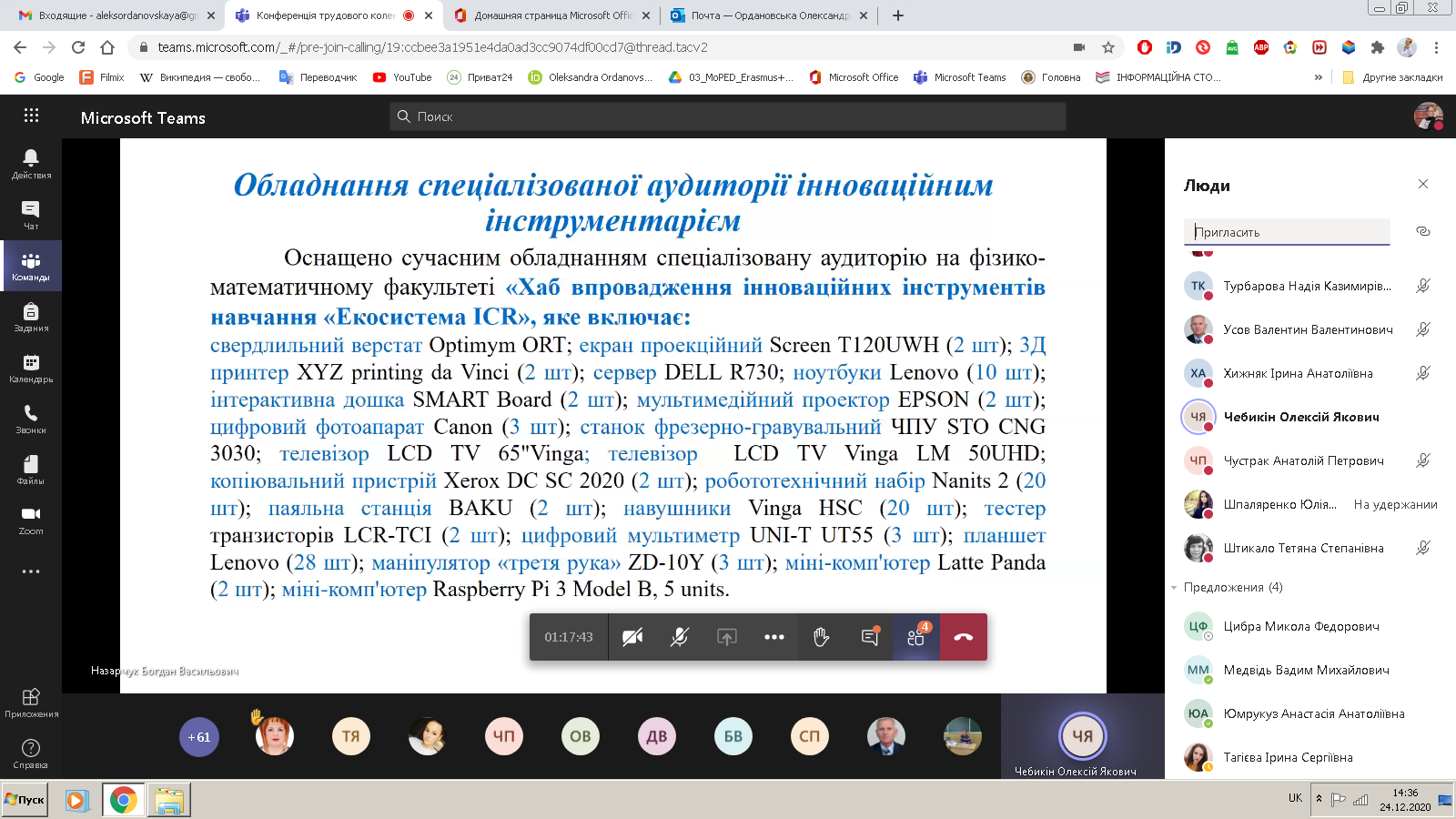Open the Activity feed in Teams sidebar
Image resolution: width=1456 pixels, height=819 pixels.
pyautogui.click(x=31, y=164)
